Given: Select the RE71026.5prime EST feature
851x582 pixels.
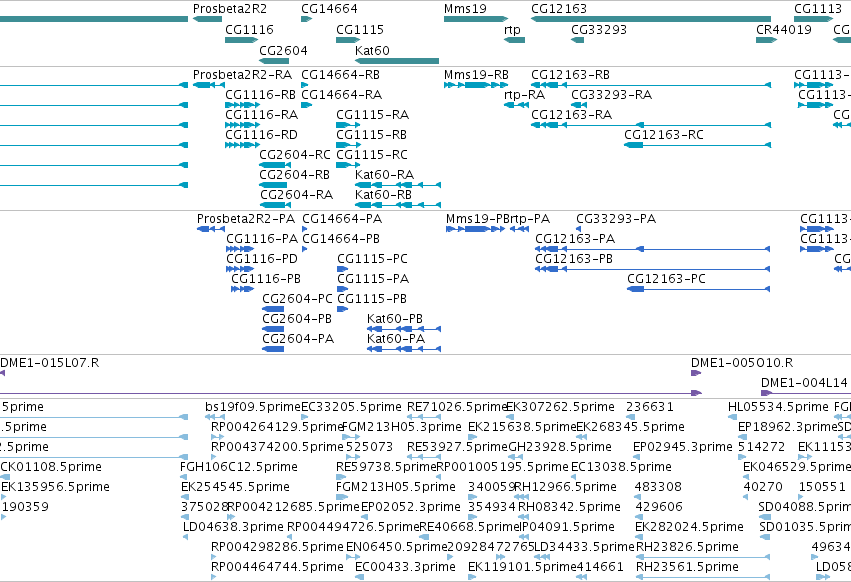Looking at the screenshot, I should [423, 417].
